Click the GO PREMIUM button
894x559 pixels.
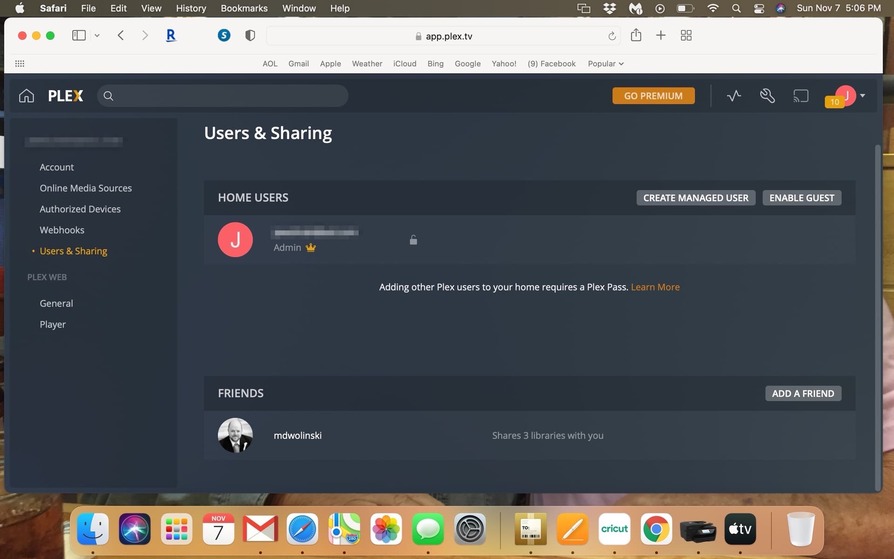coord(653,96)
